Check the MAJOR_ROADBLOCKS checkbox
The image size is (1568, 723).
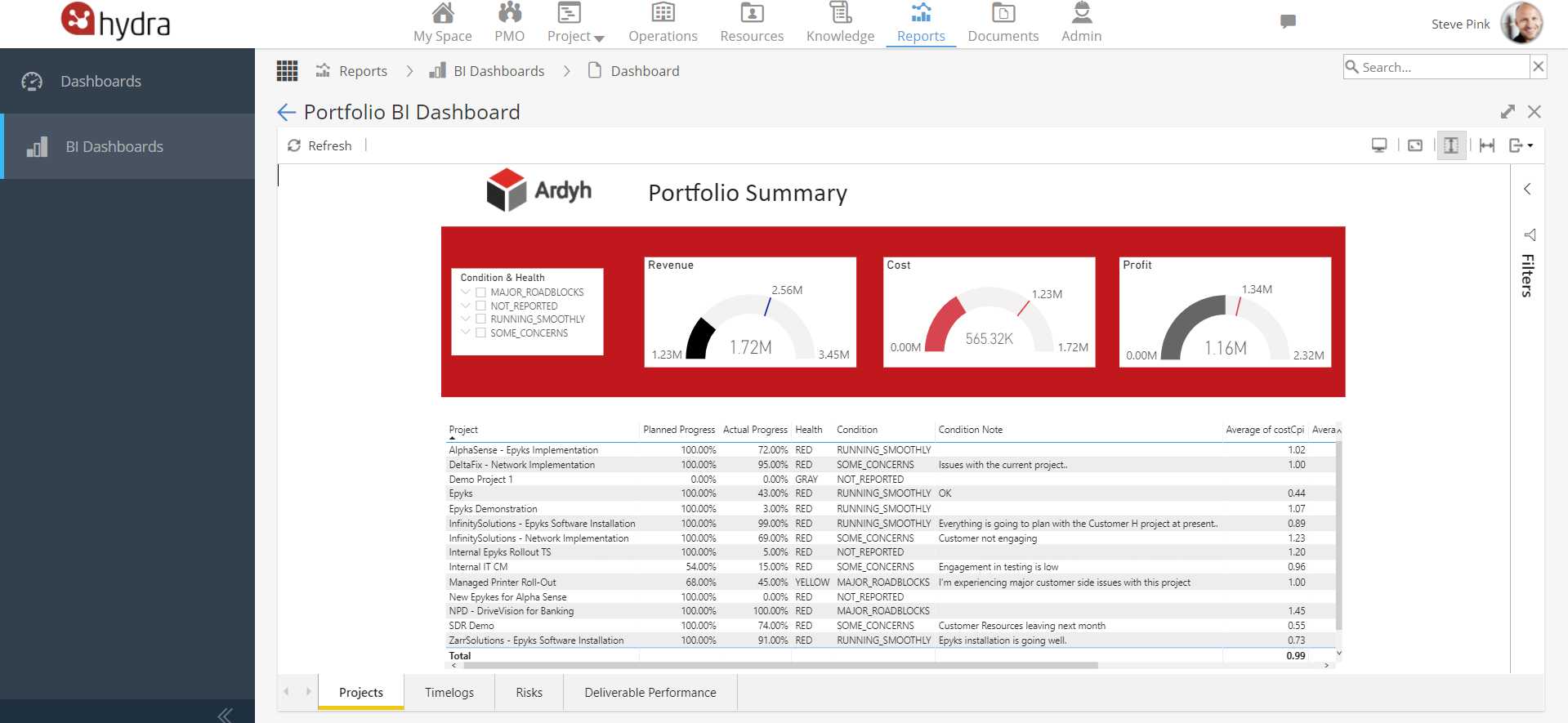click(x=481, y=292)
